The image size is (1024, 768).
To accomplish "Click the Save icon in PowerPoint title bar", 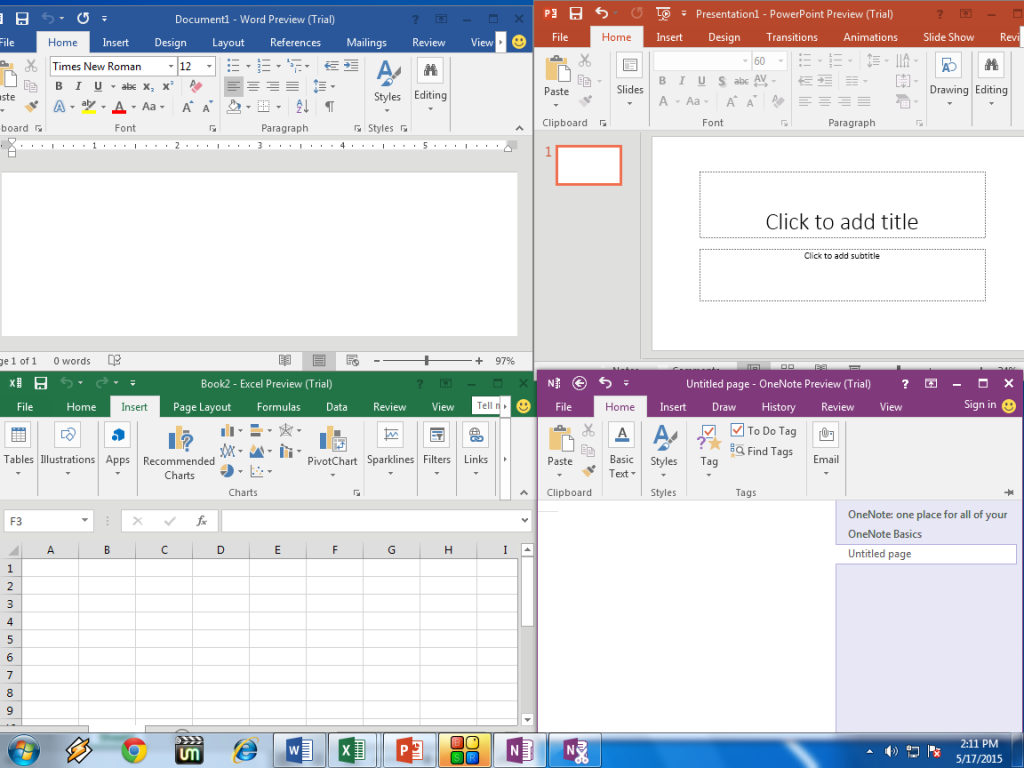I will [x=575, y=13].
